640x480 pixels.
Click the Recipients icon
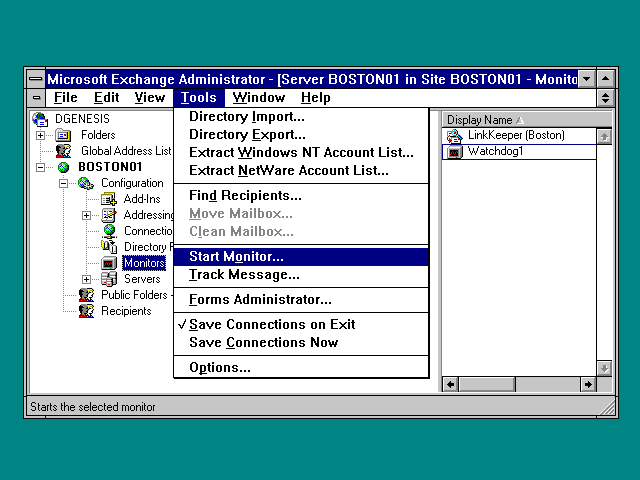(x=86, y=311)
